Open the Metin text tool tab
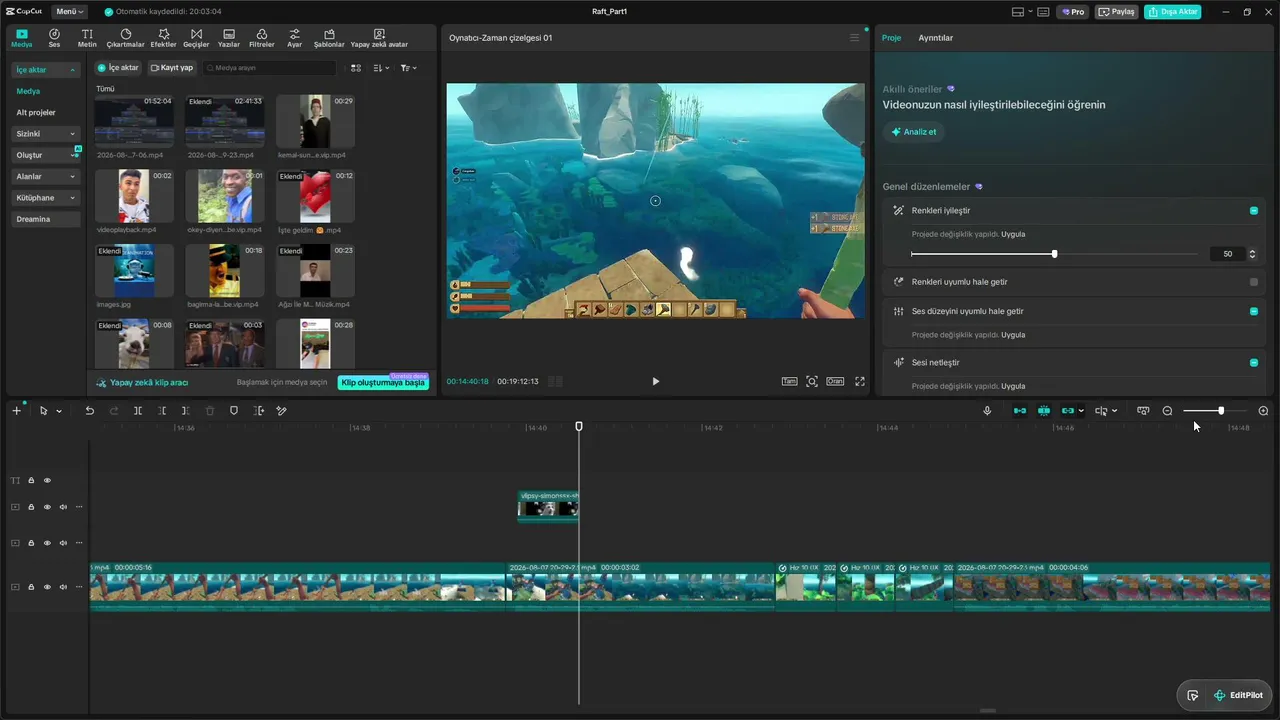 [87, 38]
